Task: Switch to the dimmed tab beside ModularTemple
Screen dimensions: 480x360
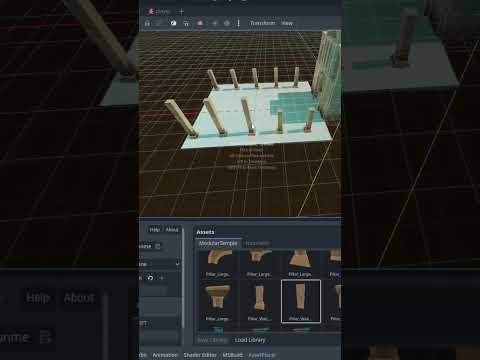Action: click(x=257, y=243)
